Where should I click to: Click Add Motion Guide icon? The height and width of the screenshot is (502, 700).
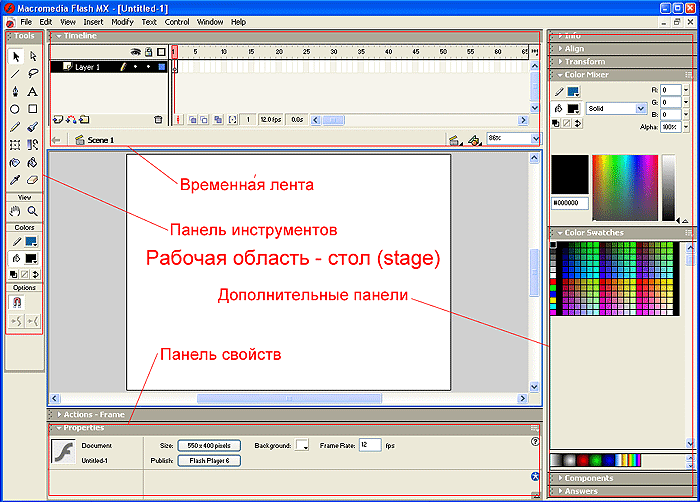[71, 119]
